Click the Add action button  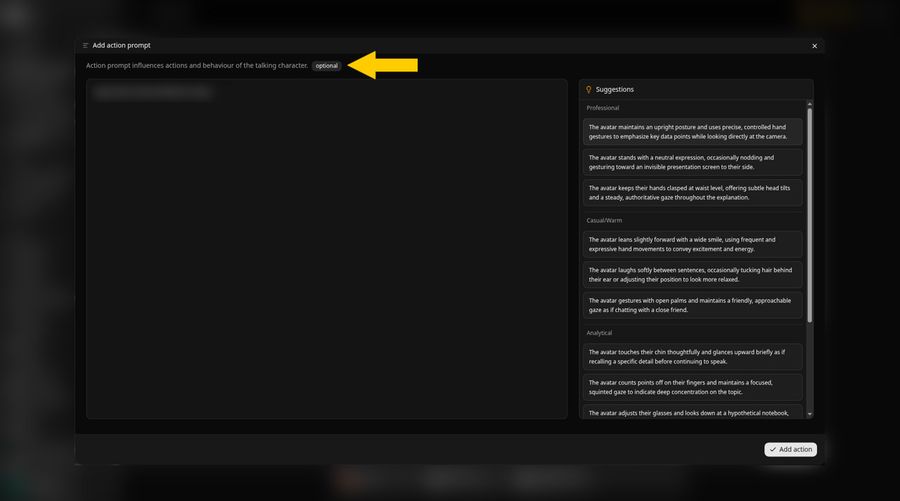click(790, 449)
